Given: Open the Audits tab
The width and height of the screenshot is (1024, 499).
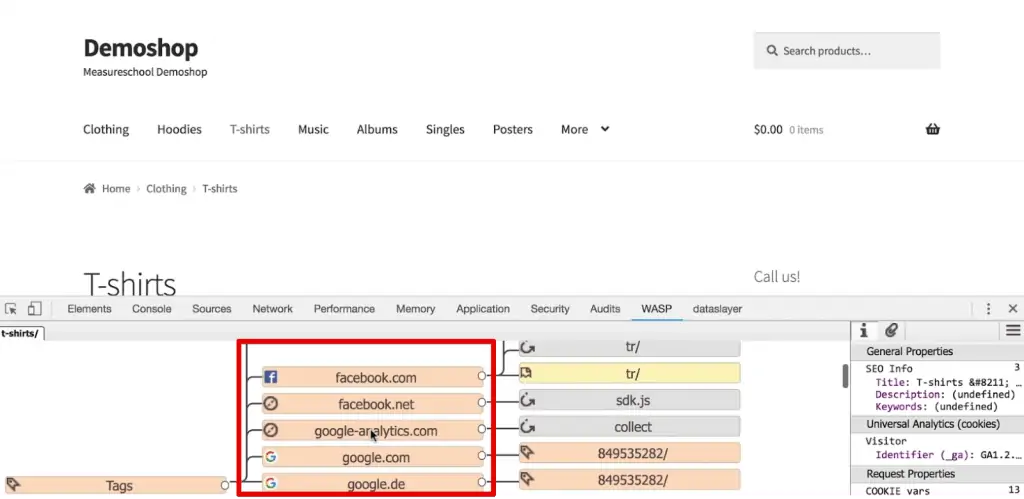Looking at the screenshot, I should tap(605, 309).
